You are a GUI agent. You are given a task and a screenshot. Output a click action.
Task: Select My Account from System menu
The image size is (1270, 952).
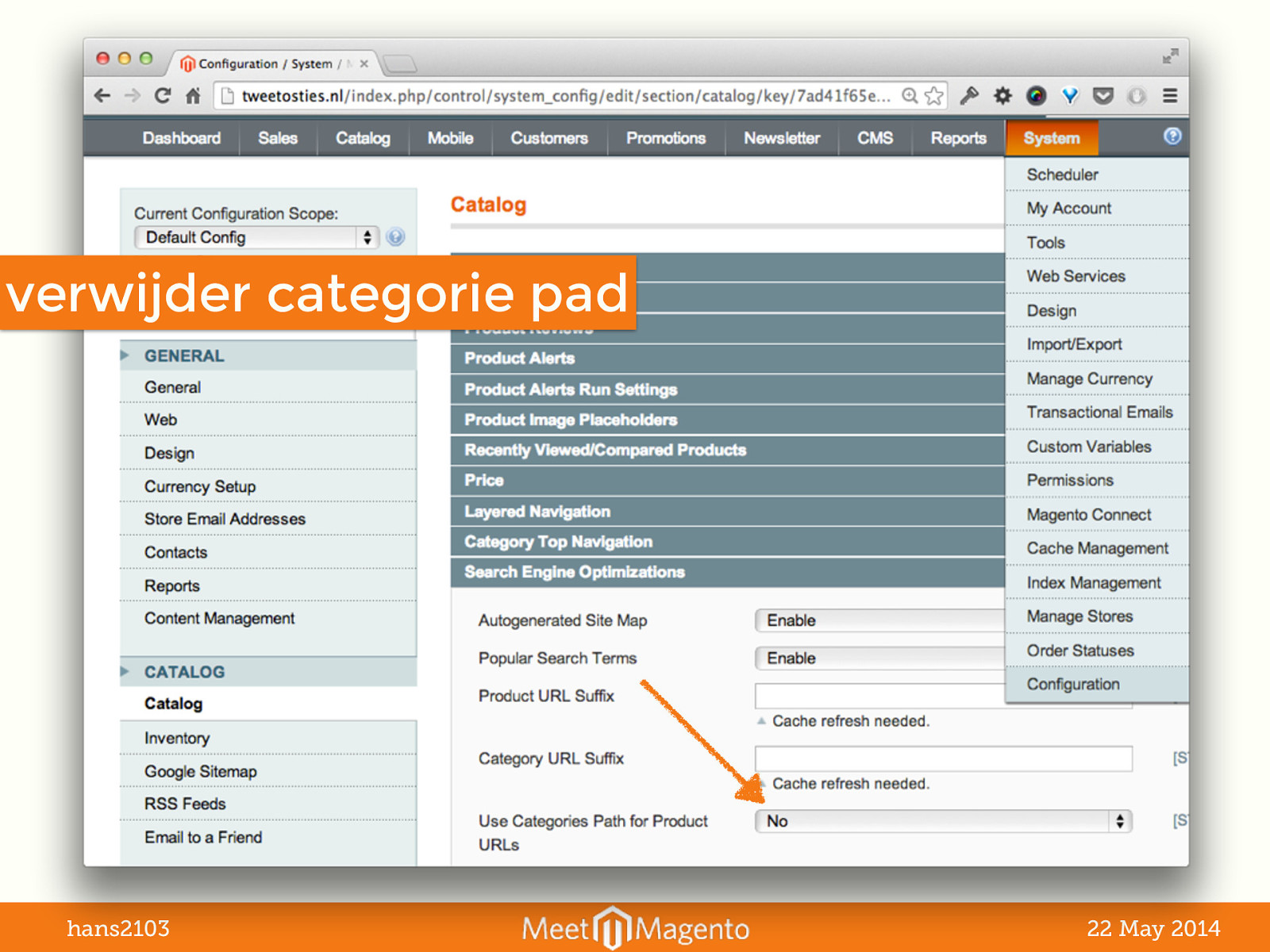pos(1097,208)
